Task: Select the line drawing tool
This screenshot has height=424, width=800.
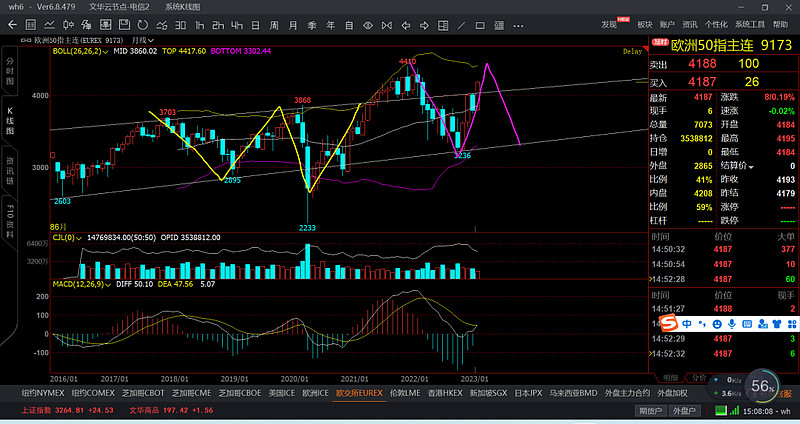Action: [x=461, y=25]
